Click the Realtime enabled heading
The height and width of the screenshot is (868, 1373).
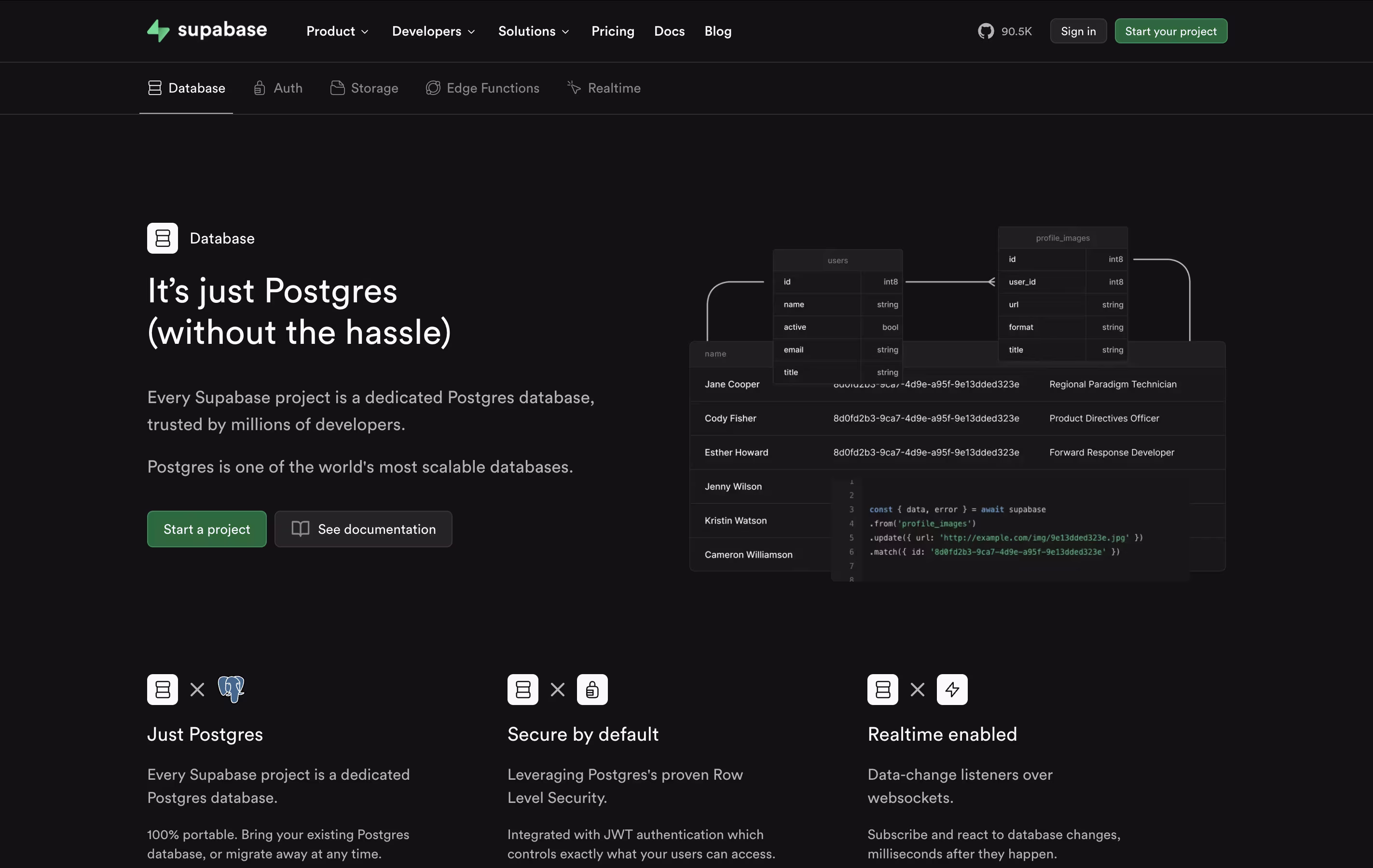pyautogui.click(x=942, y=734)
